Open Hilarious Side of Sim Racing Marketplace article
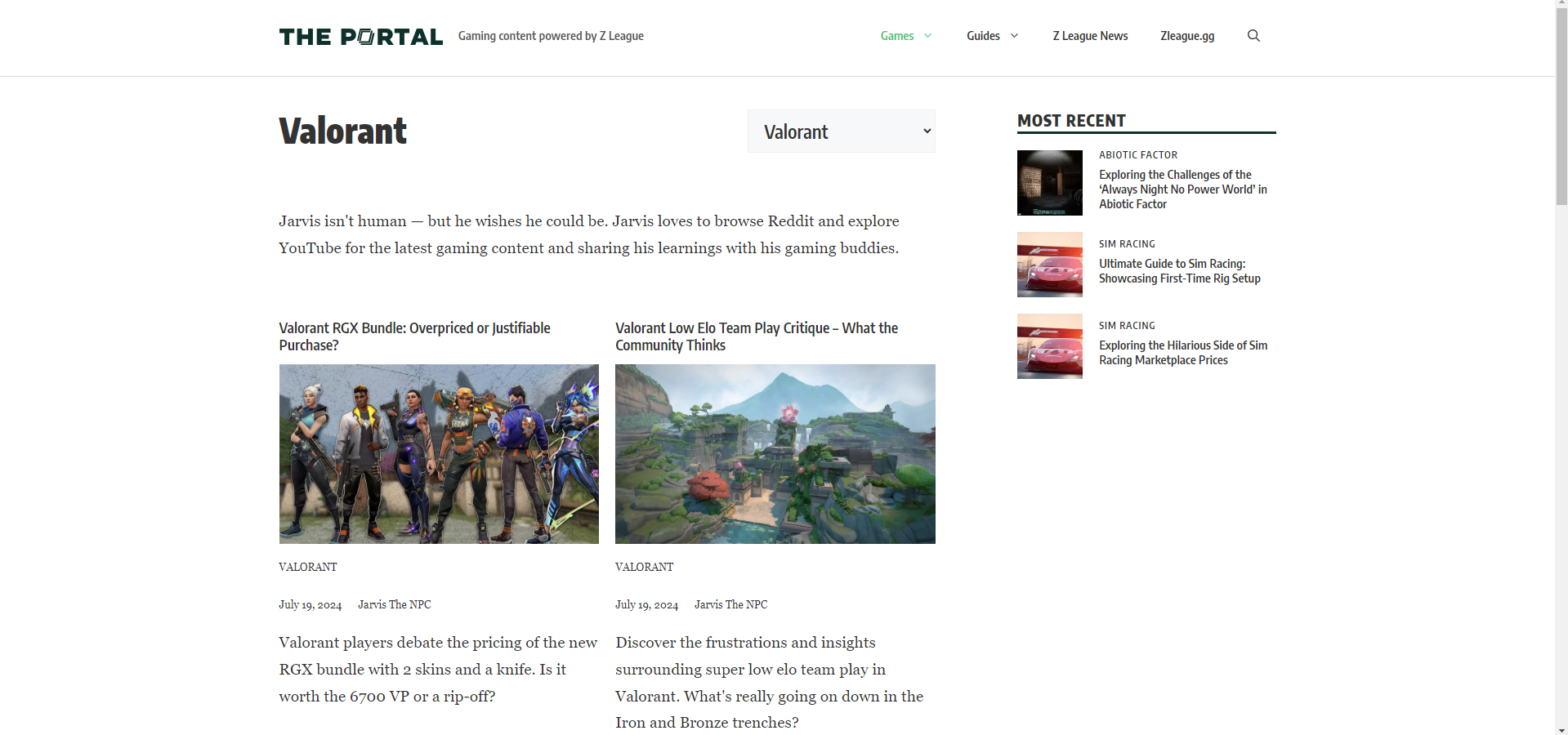The height and width of the screenshot is (735, 1568). (x=1183, y=353)
